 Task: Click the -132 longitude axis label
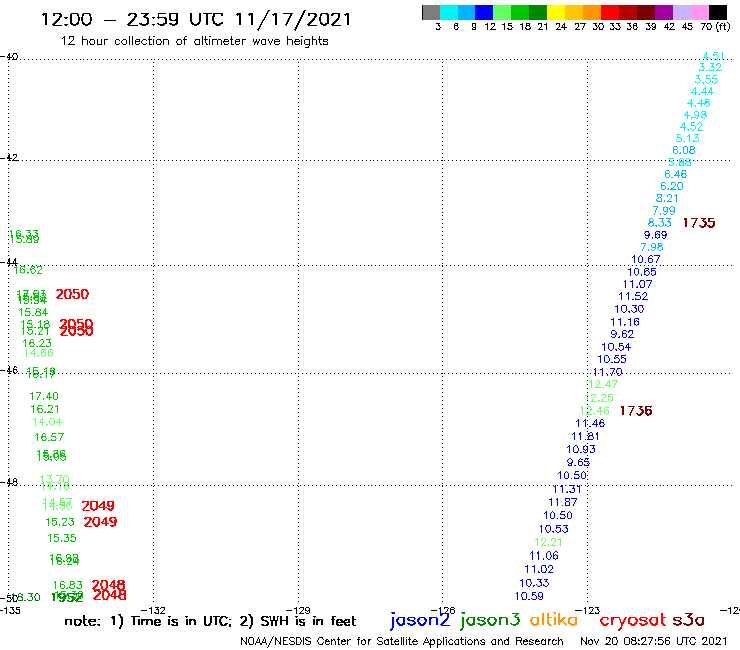[x=153, y=610]
